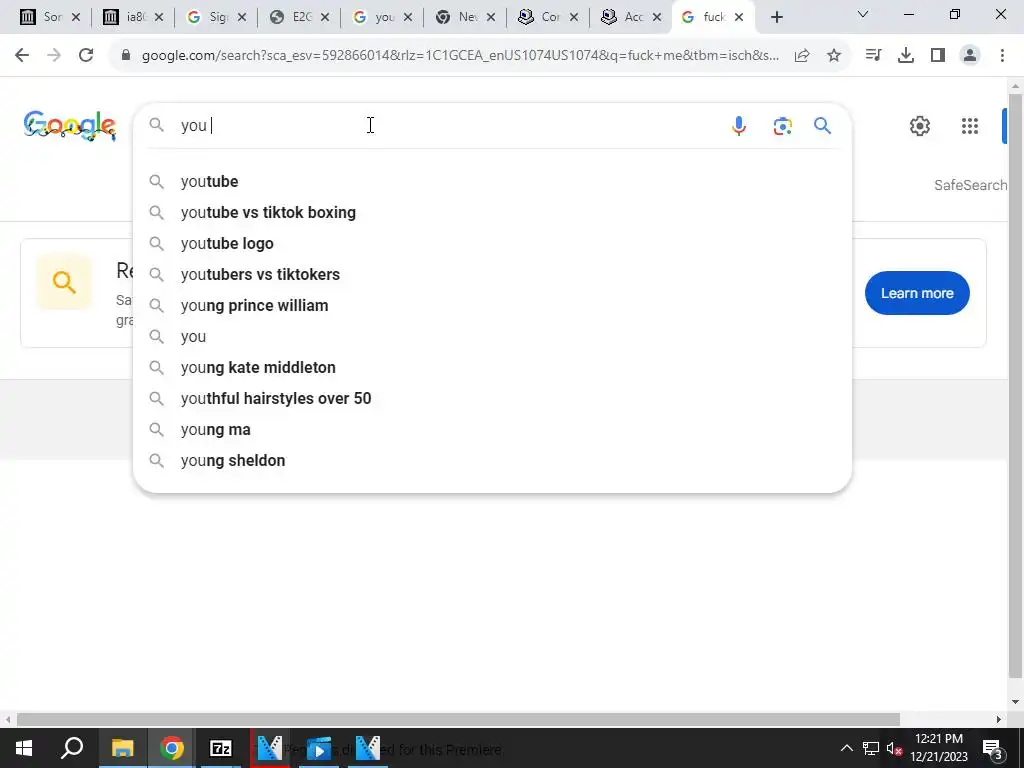This screenshot has height=768, width=1024.
Task: Open the taskbar clock and date
Action: [939, 748]
